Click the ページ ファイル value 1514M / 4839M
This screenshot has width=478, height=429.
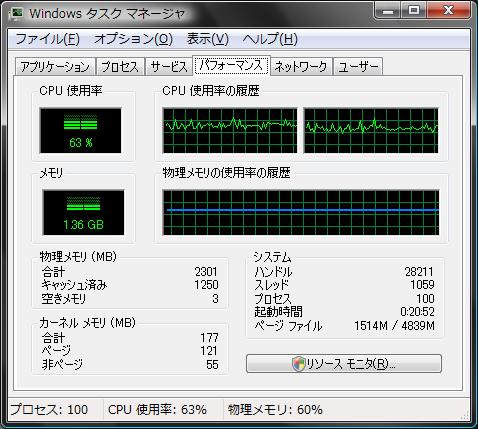click(394, 325)
